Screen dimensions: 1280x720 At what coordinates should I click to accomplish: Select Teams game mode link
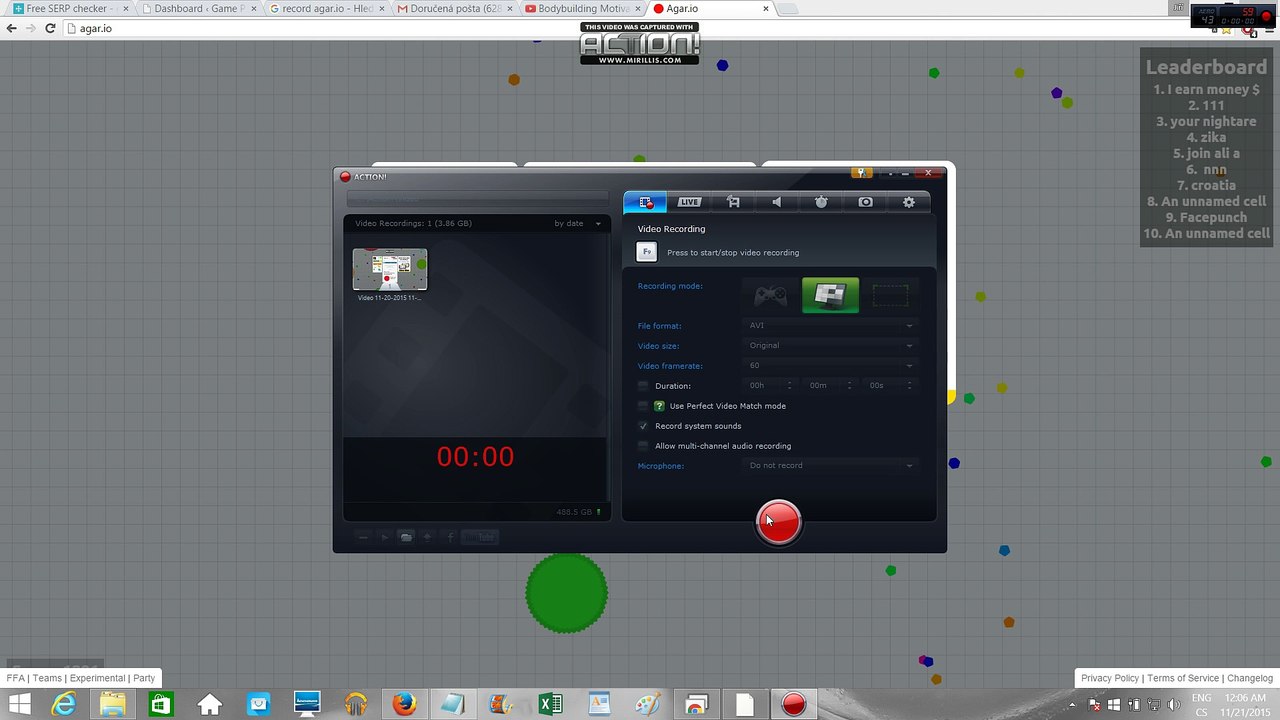(x=47, y=678)
